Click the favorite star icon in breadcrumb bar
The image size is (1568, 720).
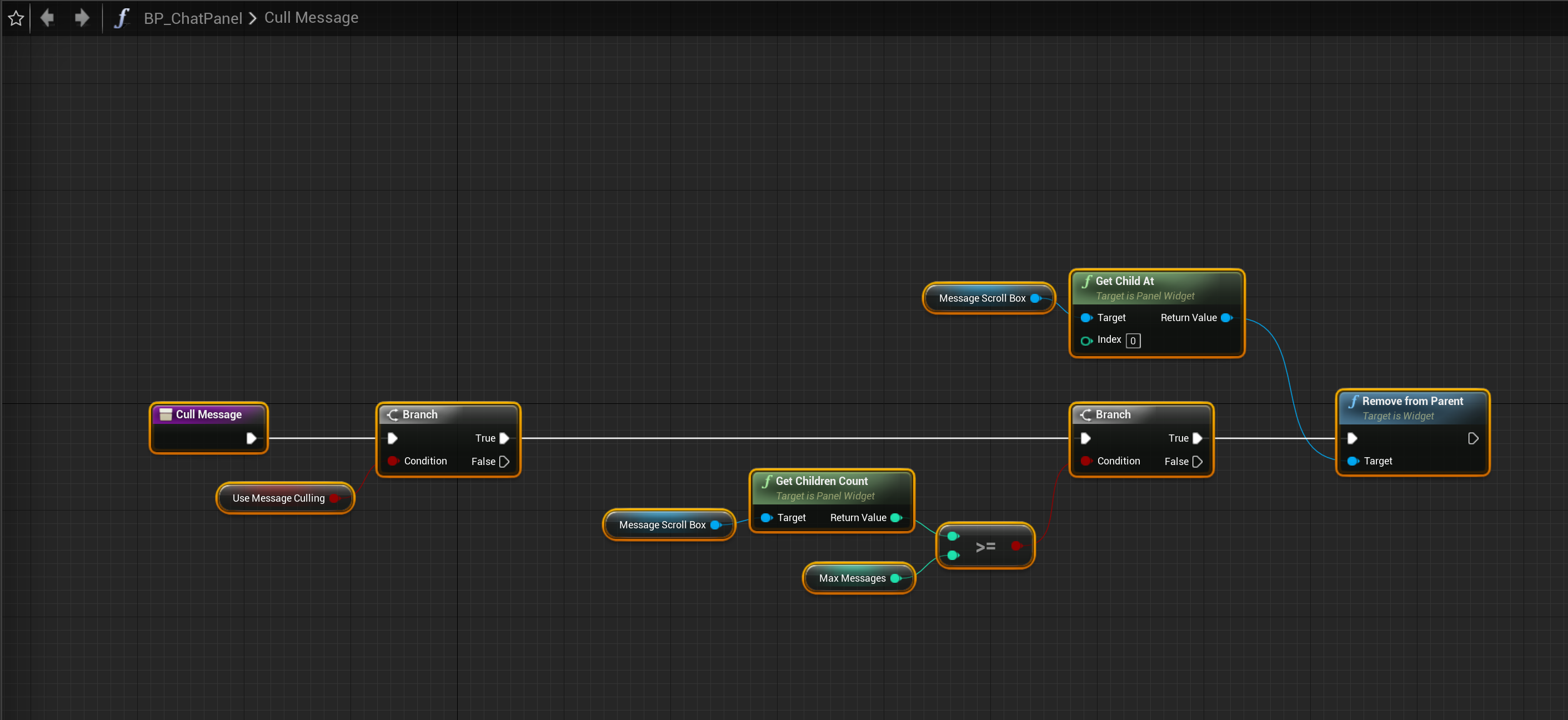click(x=17, y=18)
